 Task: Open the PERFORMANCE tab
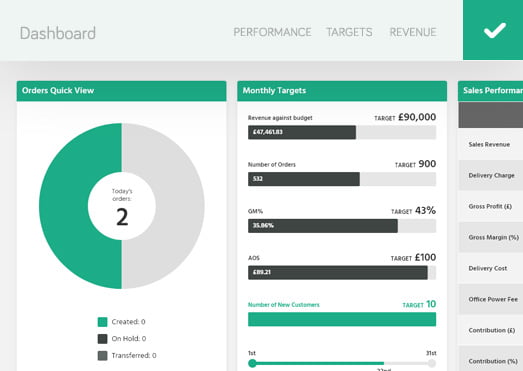tap(272, 32)
